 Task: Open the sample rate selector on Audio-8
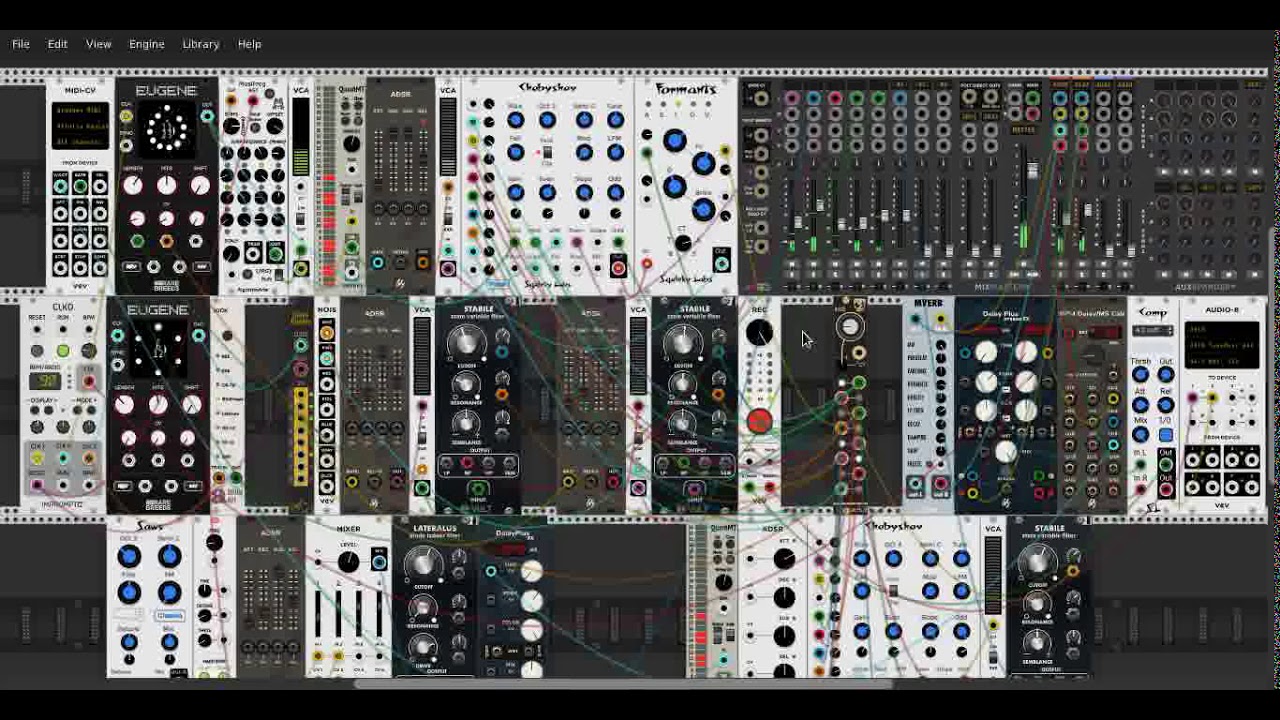tap(1224, 359)
